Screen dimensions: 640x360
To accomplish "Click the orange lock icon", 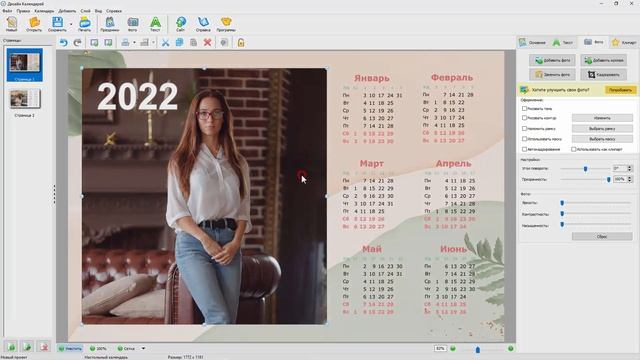I will tap(241, 42).
